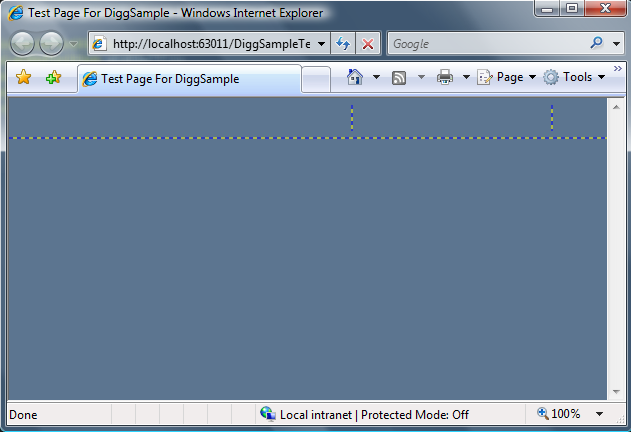Open a new blank tab

tap(316, 79)
